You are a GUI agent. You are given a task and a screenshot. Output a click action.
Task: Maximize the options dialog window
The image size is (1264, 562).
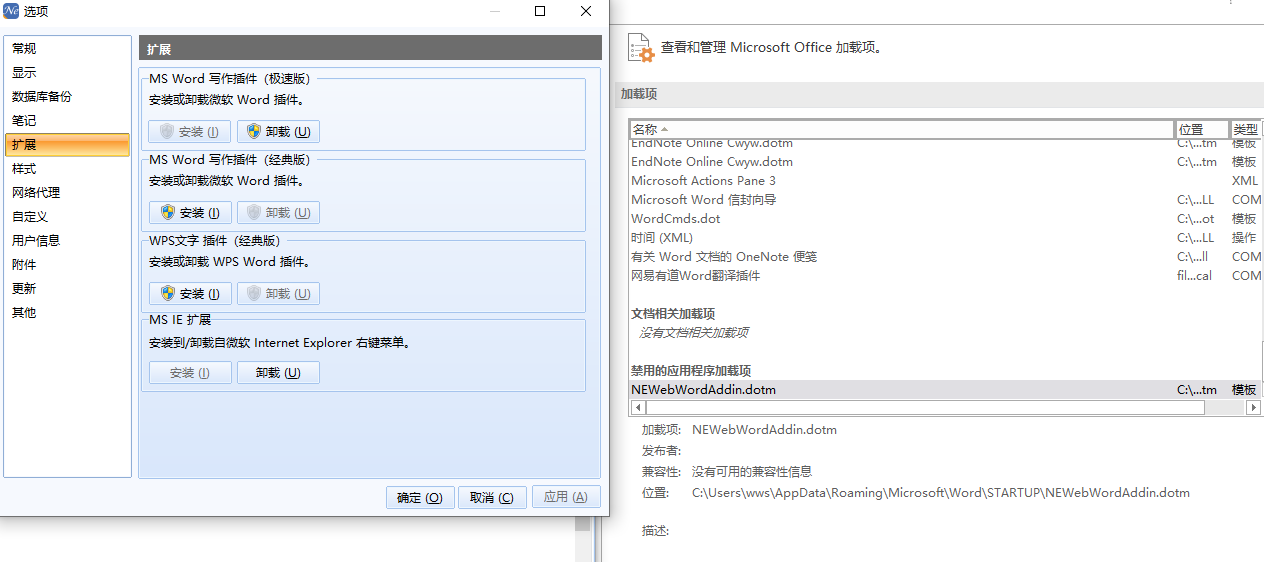pos(540,11)
